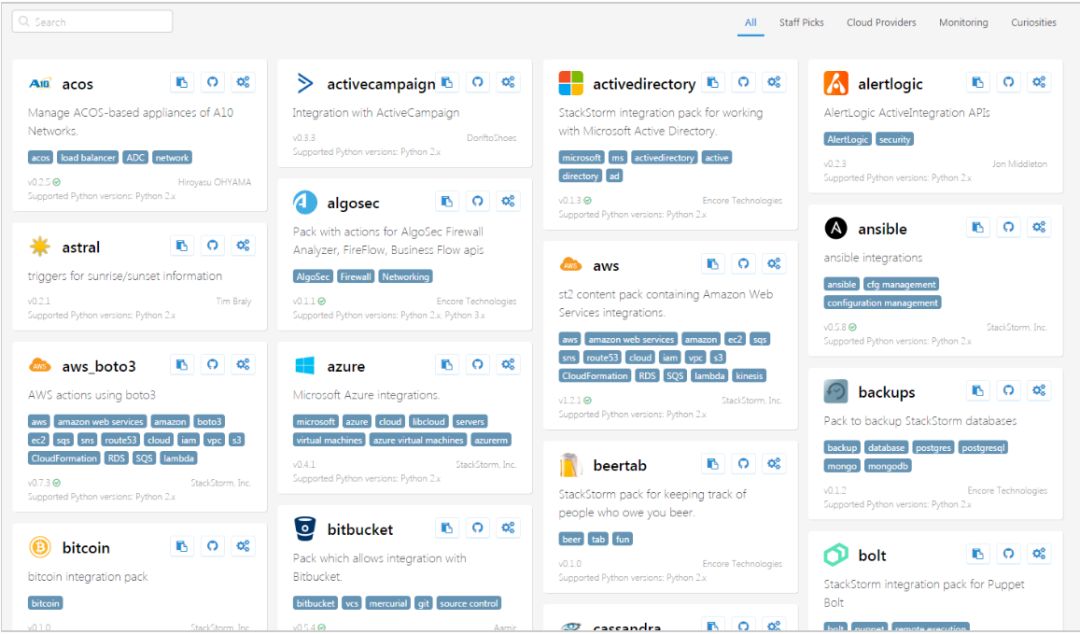Image resolution: width=1080 pixels, height=634 pixels.
Task: Copy install command for activedirectory pack
Action: coord(713,82)
